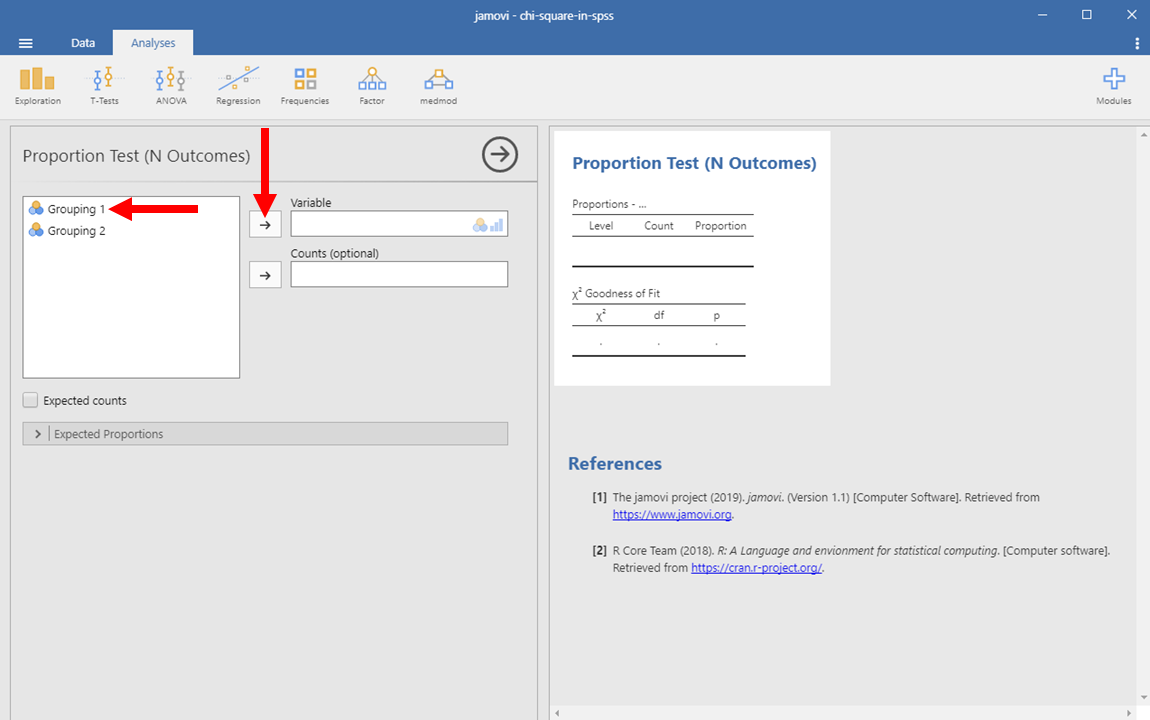Viewport: 1150px width, 720px height.
Task: Open the Exploration analyses menu
Action: click(37, 86)
